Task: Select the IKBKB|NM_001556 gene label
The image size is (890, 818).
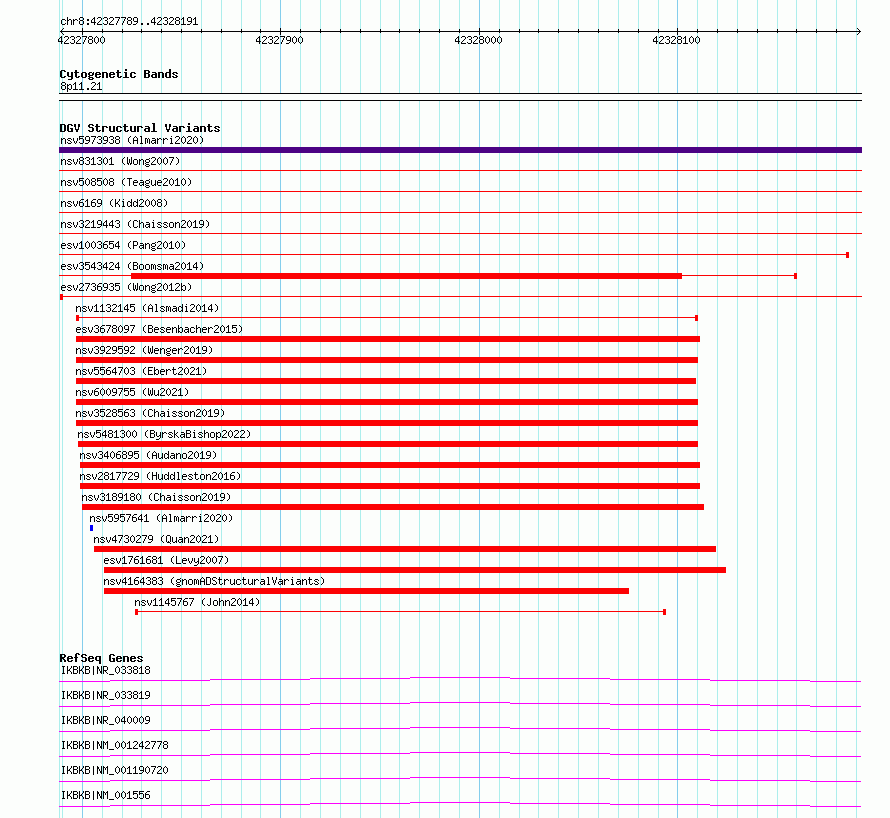Action: (106, 795)
